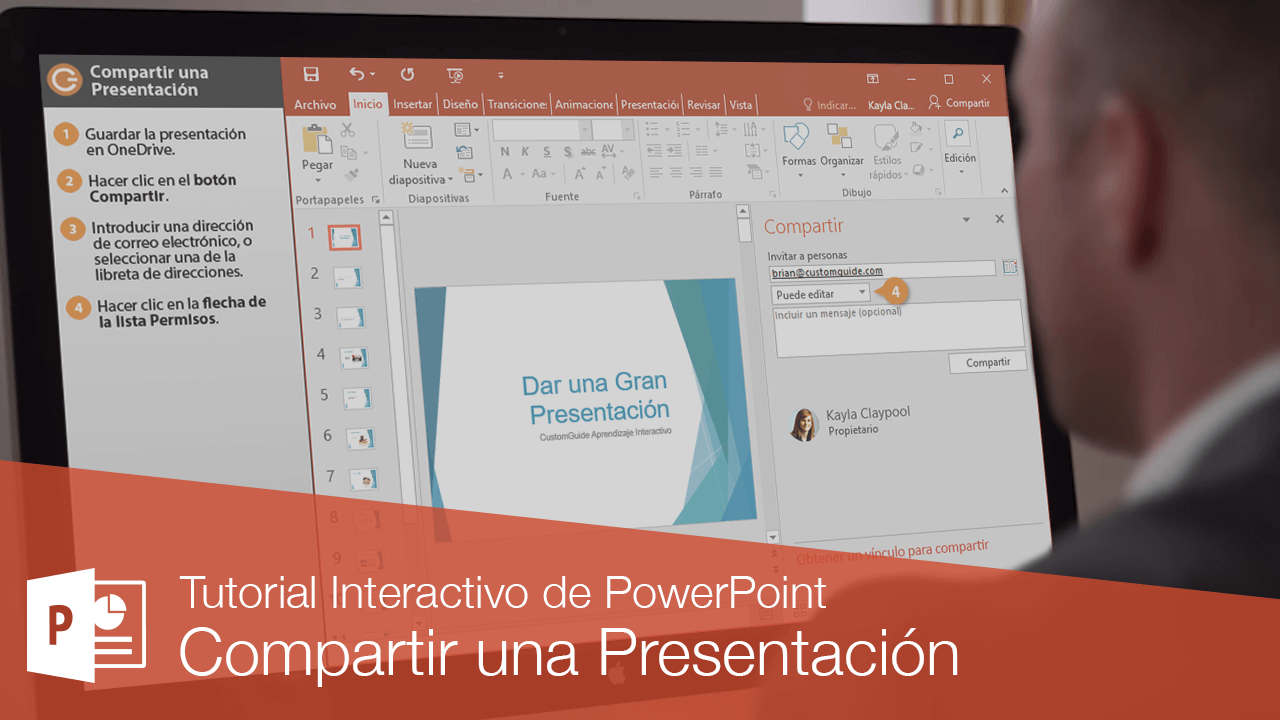
Task: Align text right in Párrafo group
Action: tap(696, 173)
